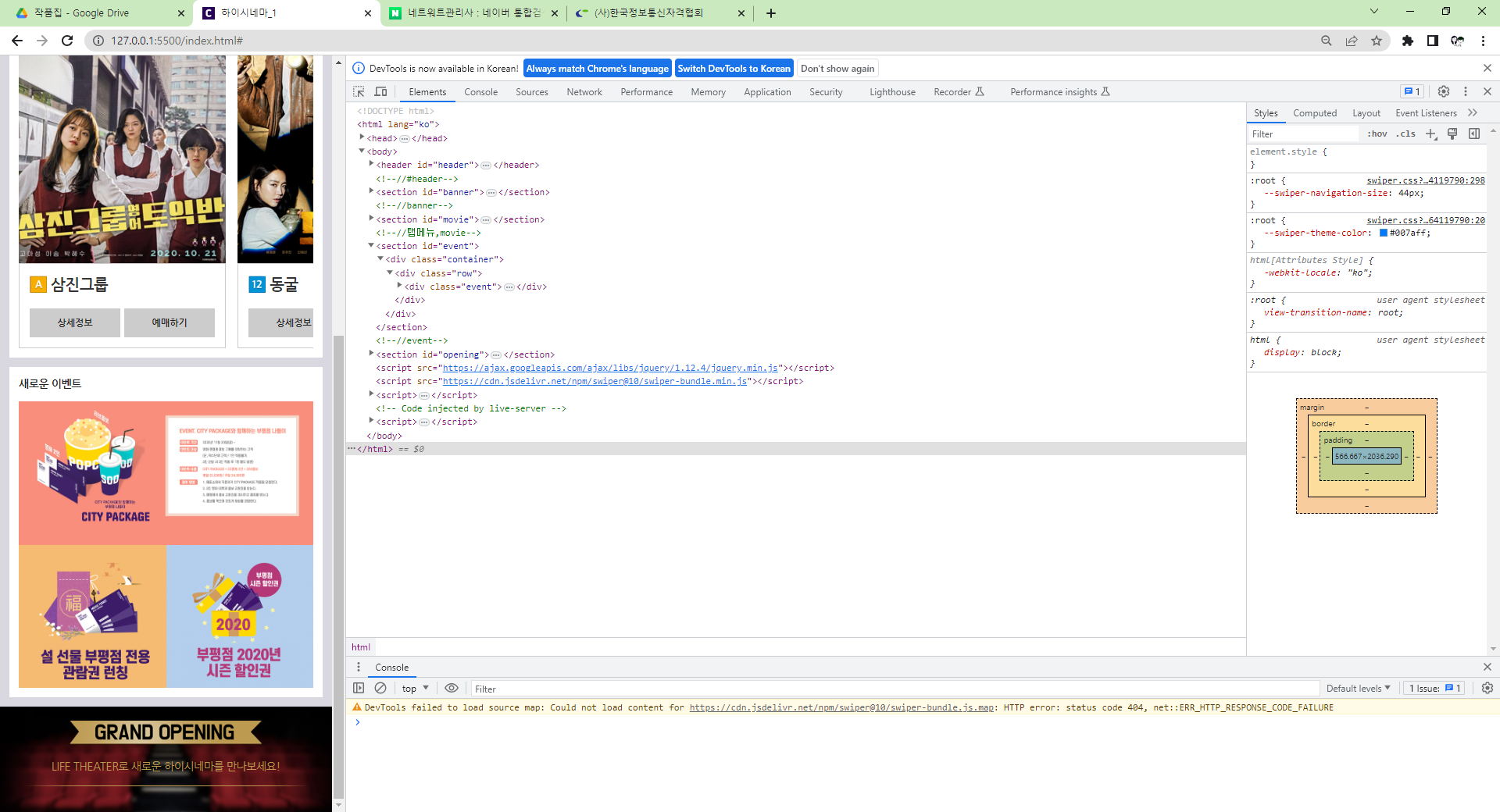Open swiper.css source link for navigation-size rule
Image resolution: width=1500 pixels, height=812 pixels.
[1426, 180]
